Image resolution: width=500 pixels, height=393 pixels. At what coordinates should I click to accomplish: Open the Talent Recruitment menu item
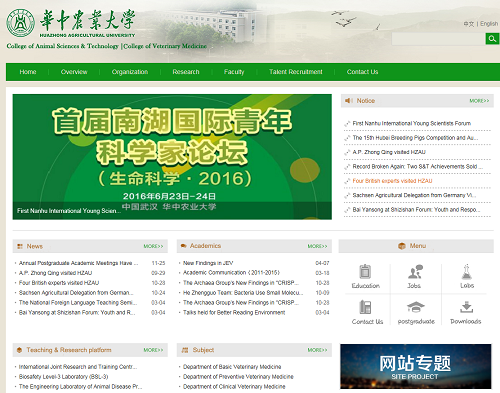[x=295, y=72]
